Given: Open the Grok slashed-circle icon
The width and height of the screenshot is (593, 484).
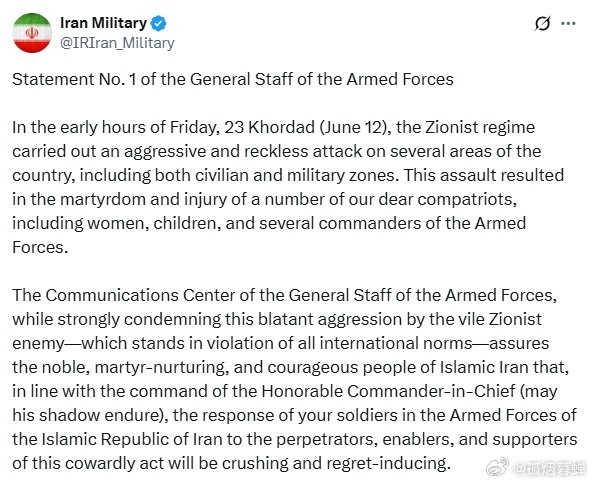Looking at the screenshot, I should 542,24.
